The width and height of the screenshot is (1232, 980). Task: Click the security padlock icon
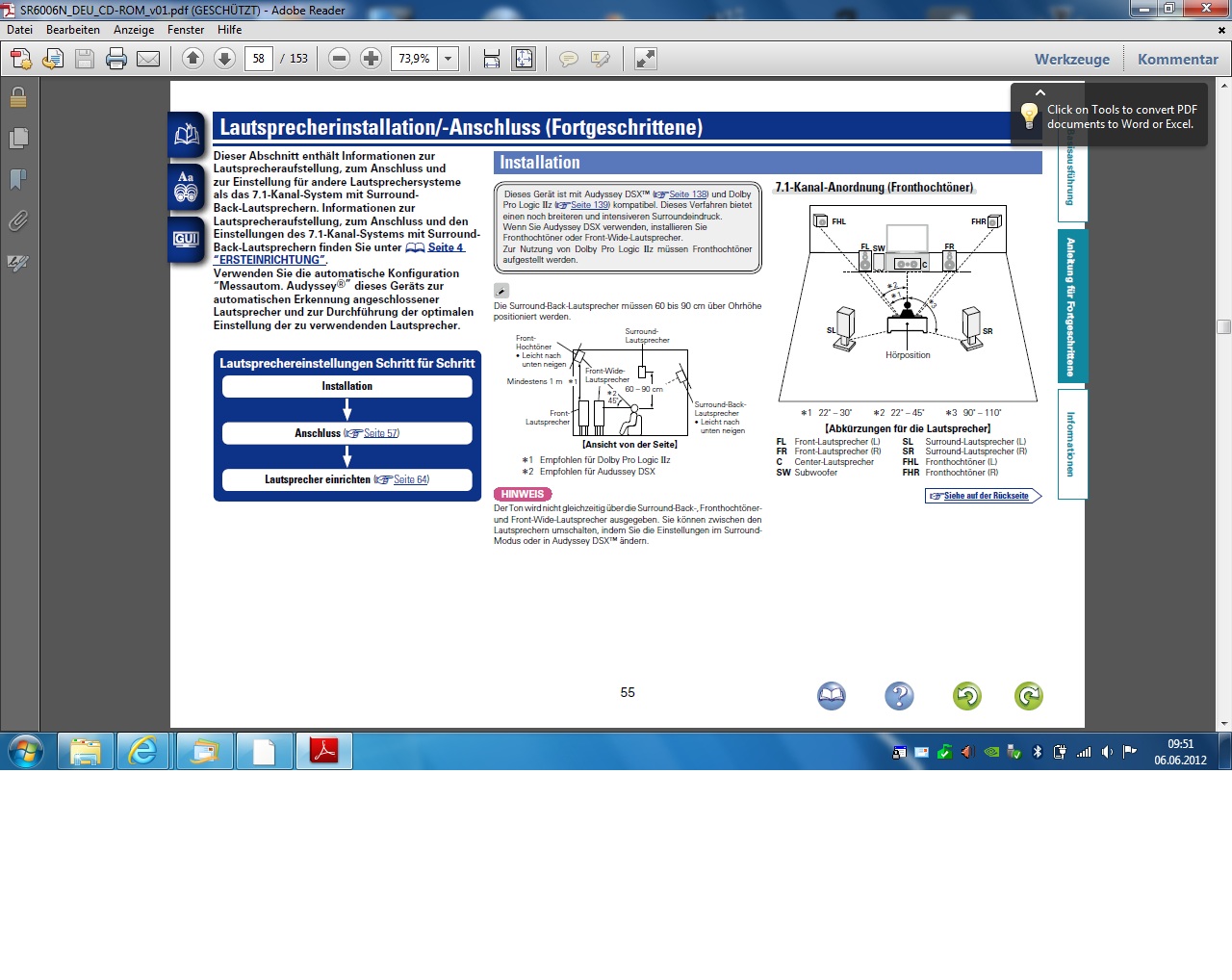[18, 97]
